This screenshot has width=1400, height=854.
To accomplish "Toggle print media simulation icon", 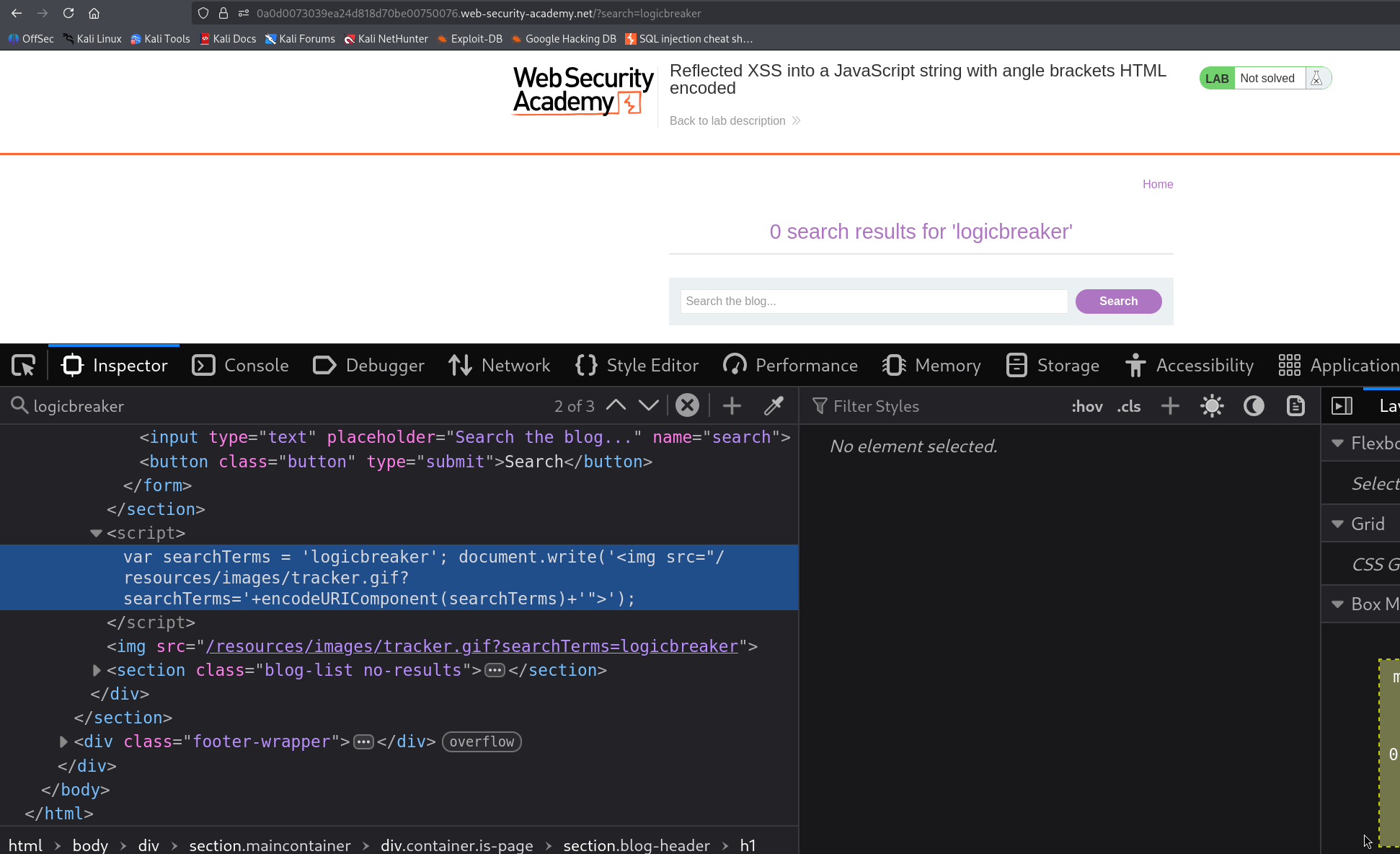I will (x=1295, y=406).
